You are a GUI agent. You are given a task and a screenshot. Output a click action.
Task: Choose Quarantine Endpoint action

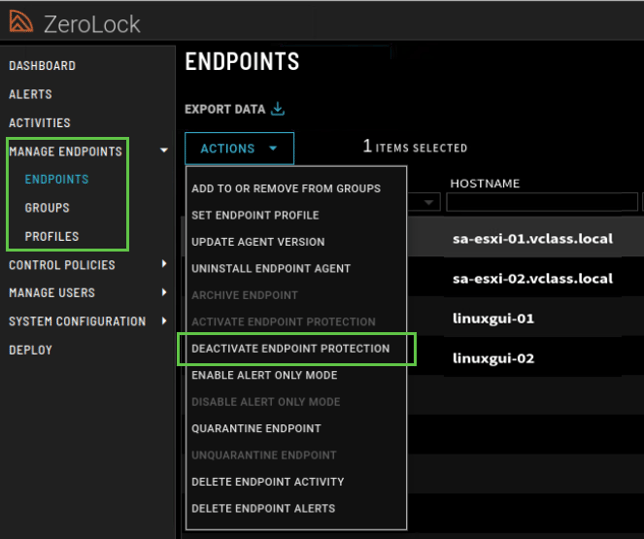[x=256, y=428]
